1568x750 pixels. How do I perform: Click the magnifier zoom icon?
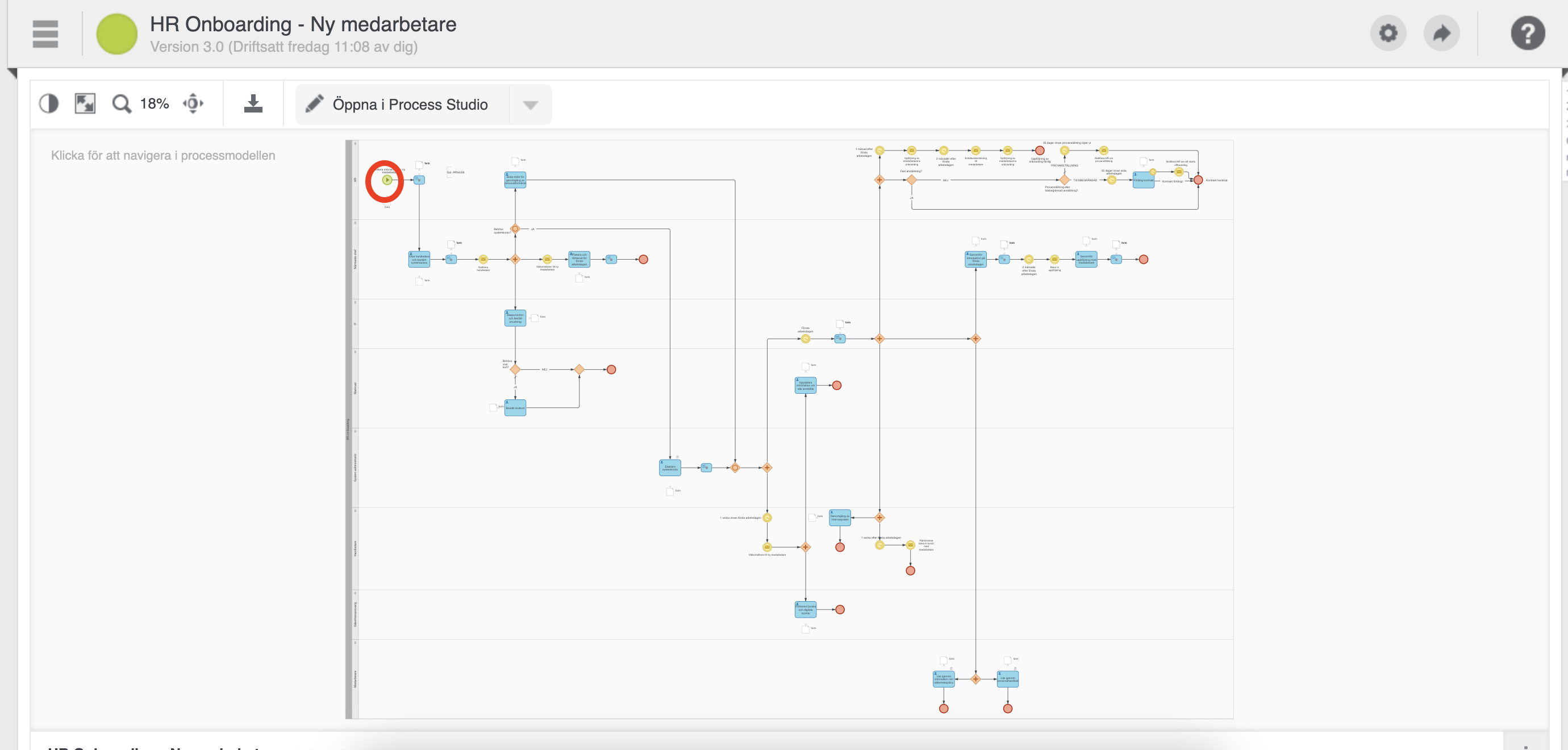121,103
